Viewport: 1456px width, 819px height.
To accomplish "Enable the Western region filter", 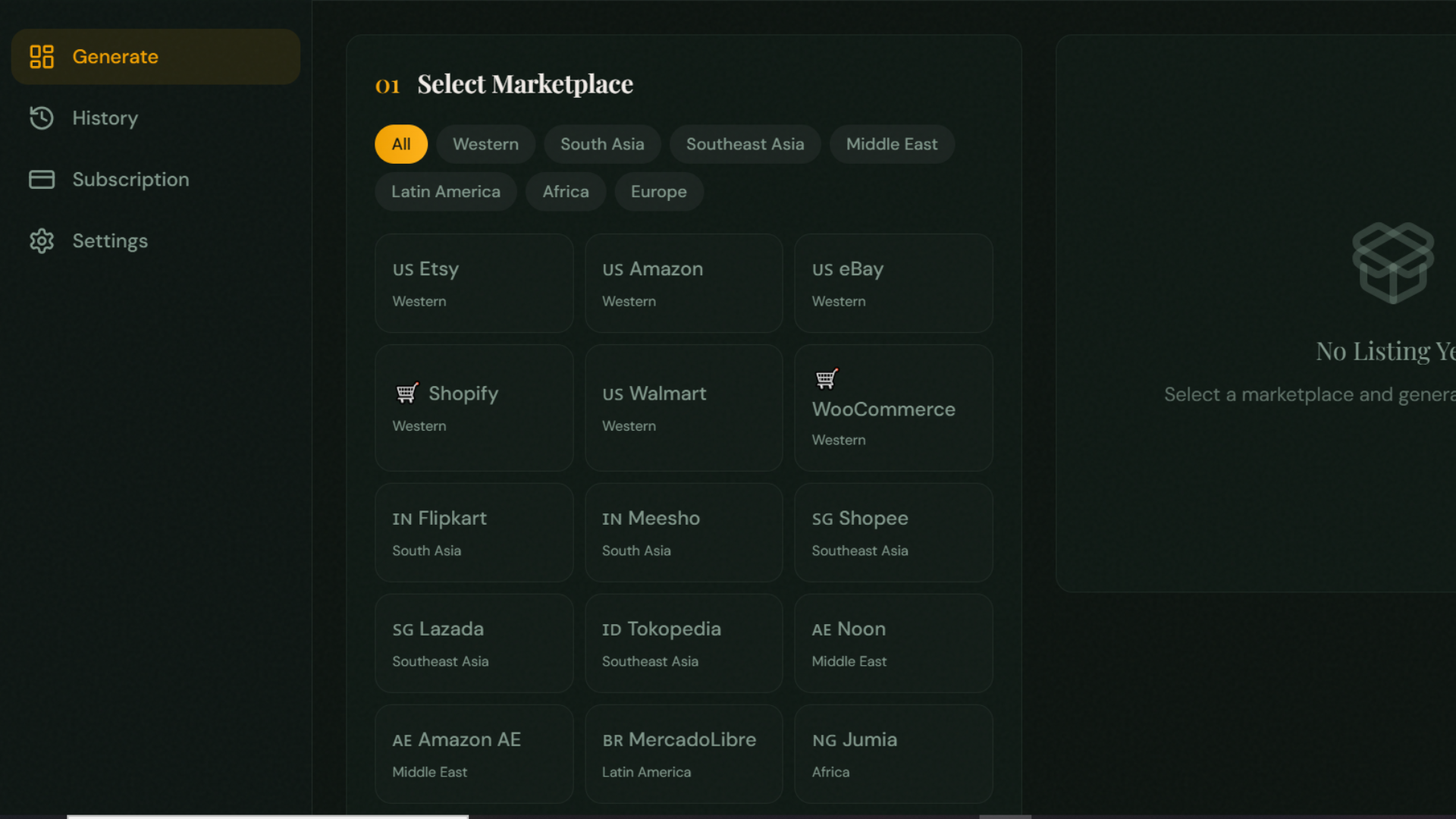I will pos(485,144).
